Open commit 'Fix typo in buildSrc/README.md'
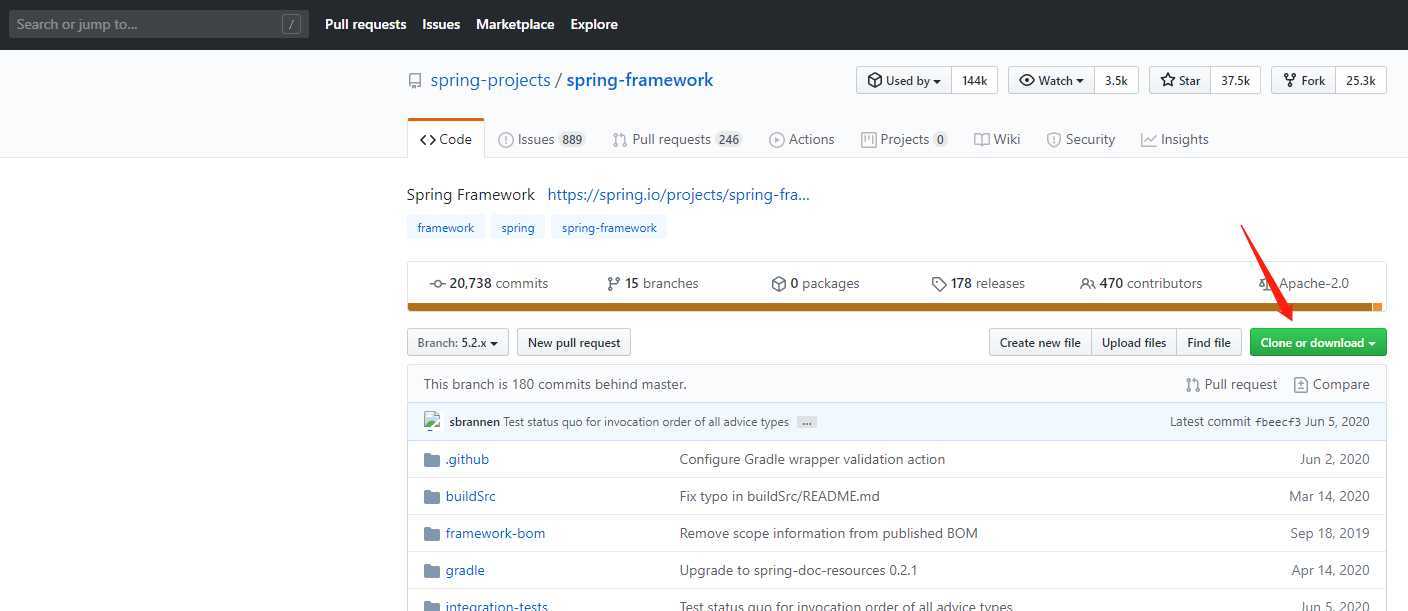This screenshot has width=1408, height=611. 780,497
